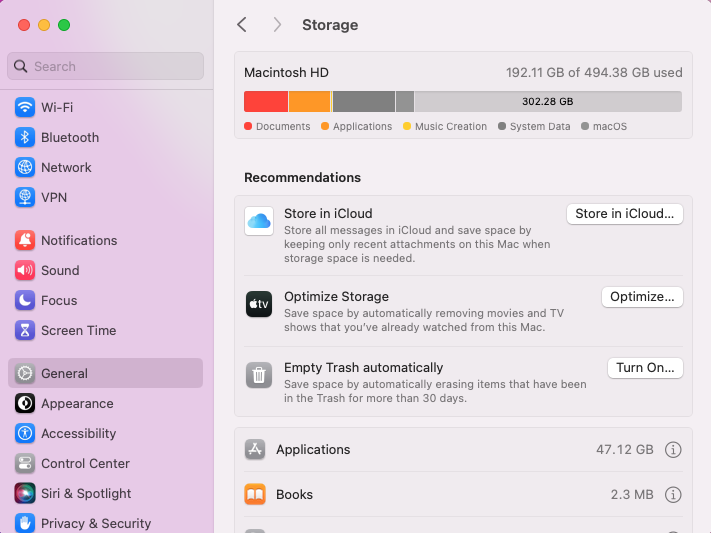Show info for Applications storage
This screenshot has height=533, width=711.
673,450
